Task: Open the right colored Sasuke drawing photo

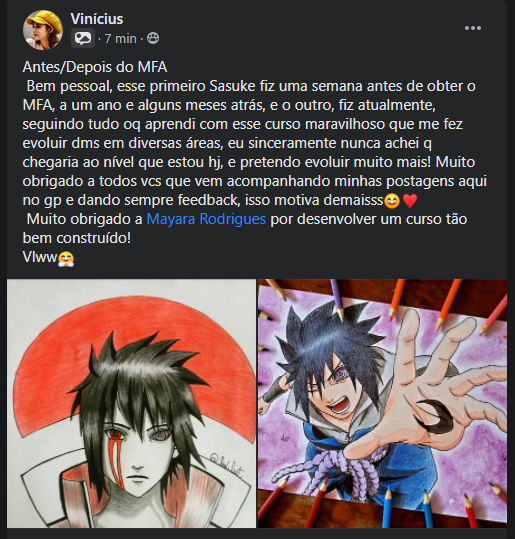Action: pos(383,403)
